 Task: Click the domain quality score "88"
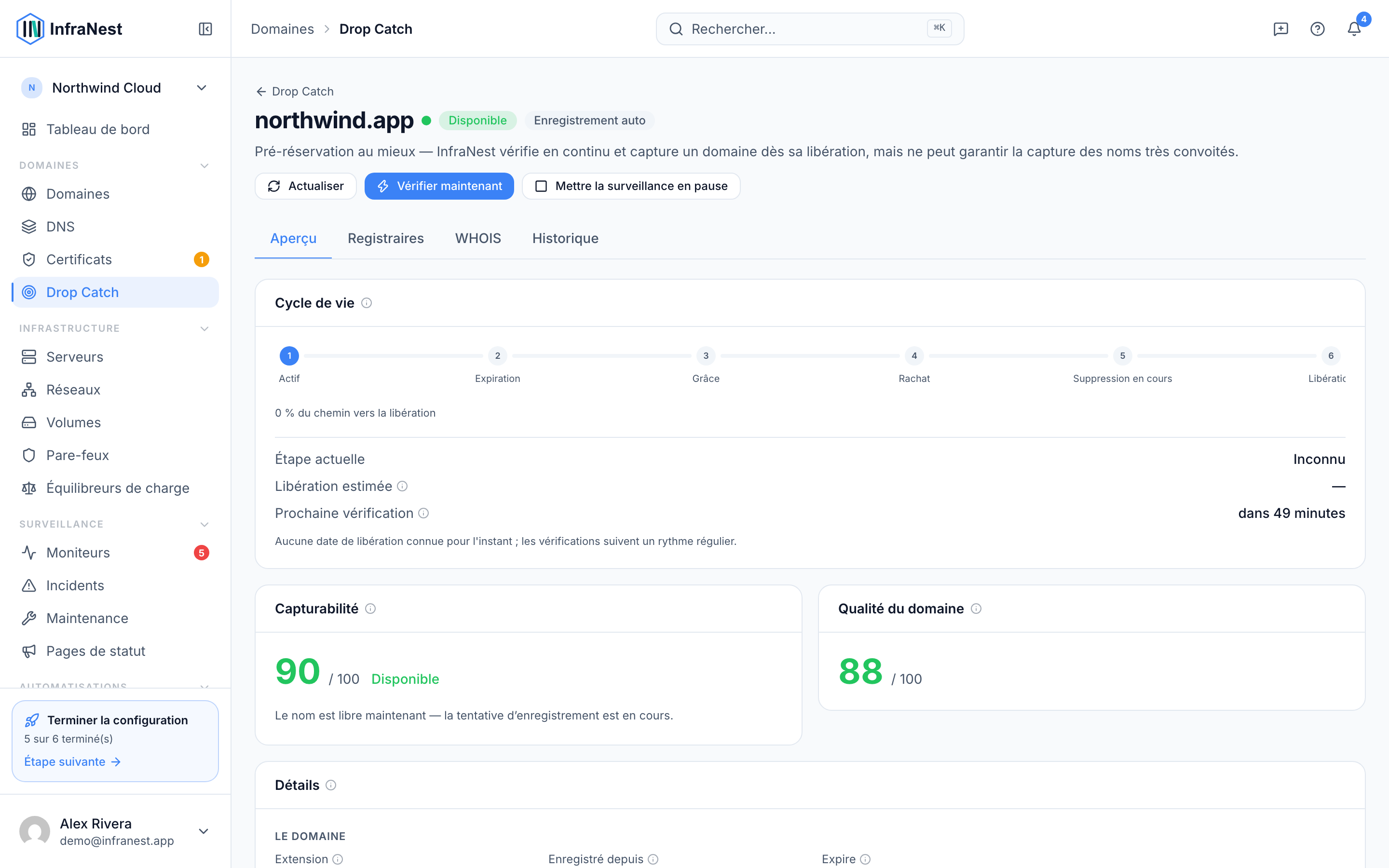tap(860, 671)
